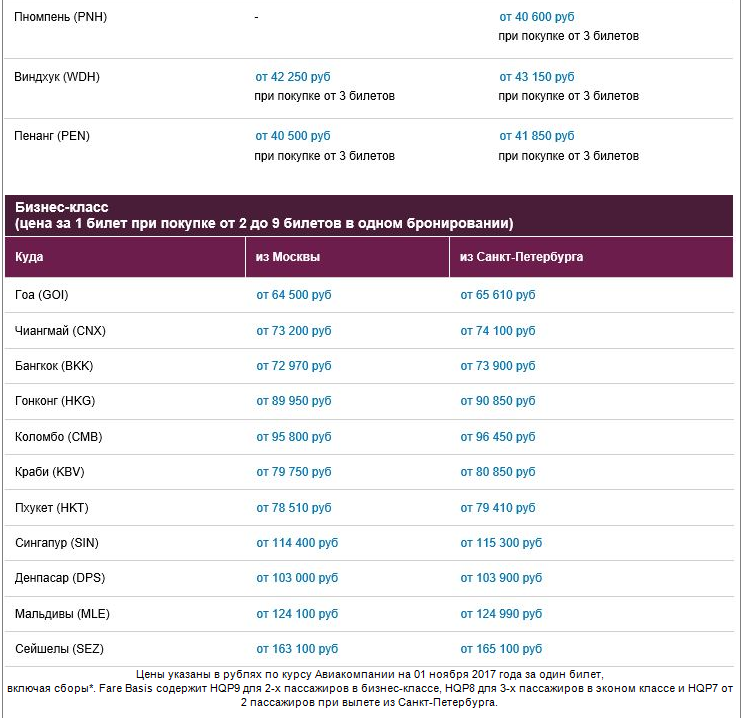The image size is (745, 718).
Task: Click Phuket fare от 78 510 руб
Action: 294,508
